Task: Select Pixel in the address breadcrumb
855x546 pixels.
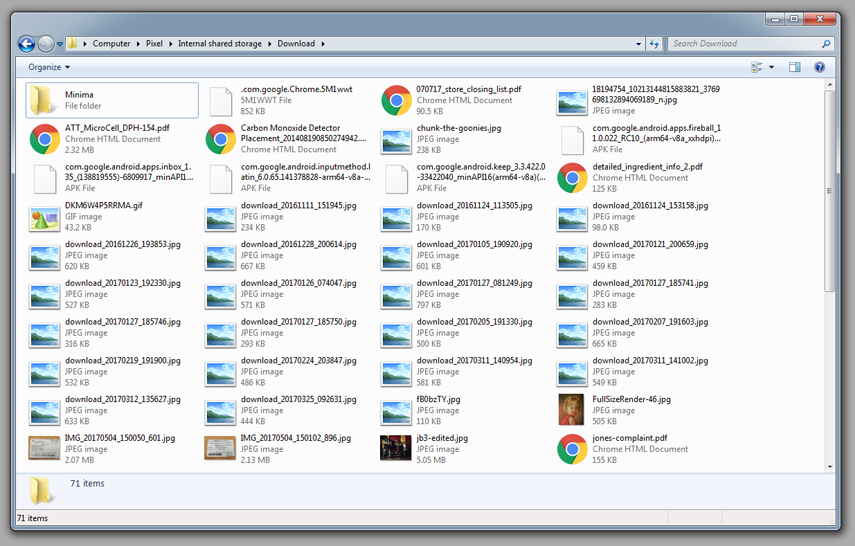Action: pos(154,44)
